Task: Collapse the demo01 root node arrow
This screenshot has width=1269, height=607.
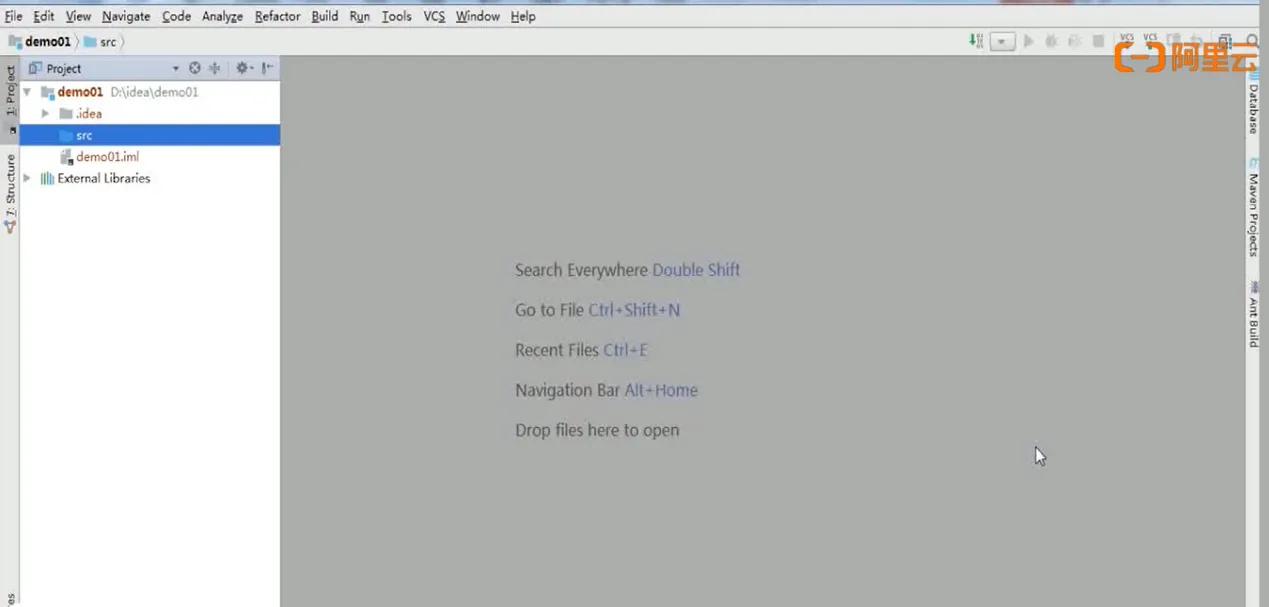Action: [x=27, y=92]
